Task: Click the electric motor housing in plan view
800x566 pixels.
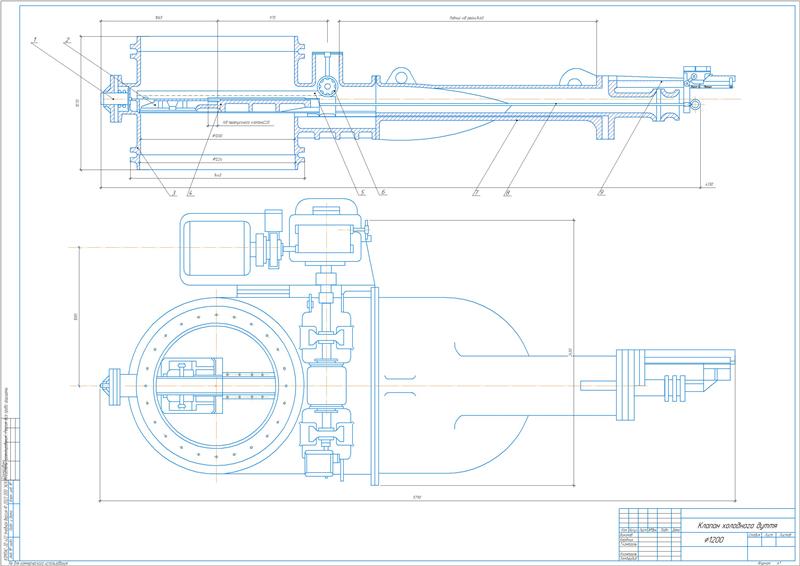Action: click(218, 248)
